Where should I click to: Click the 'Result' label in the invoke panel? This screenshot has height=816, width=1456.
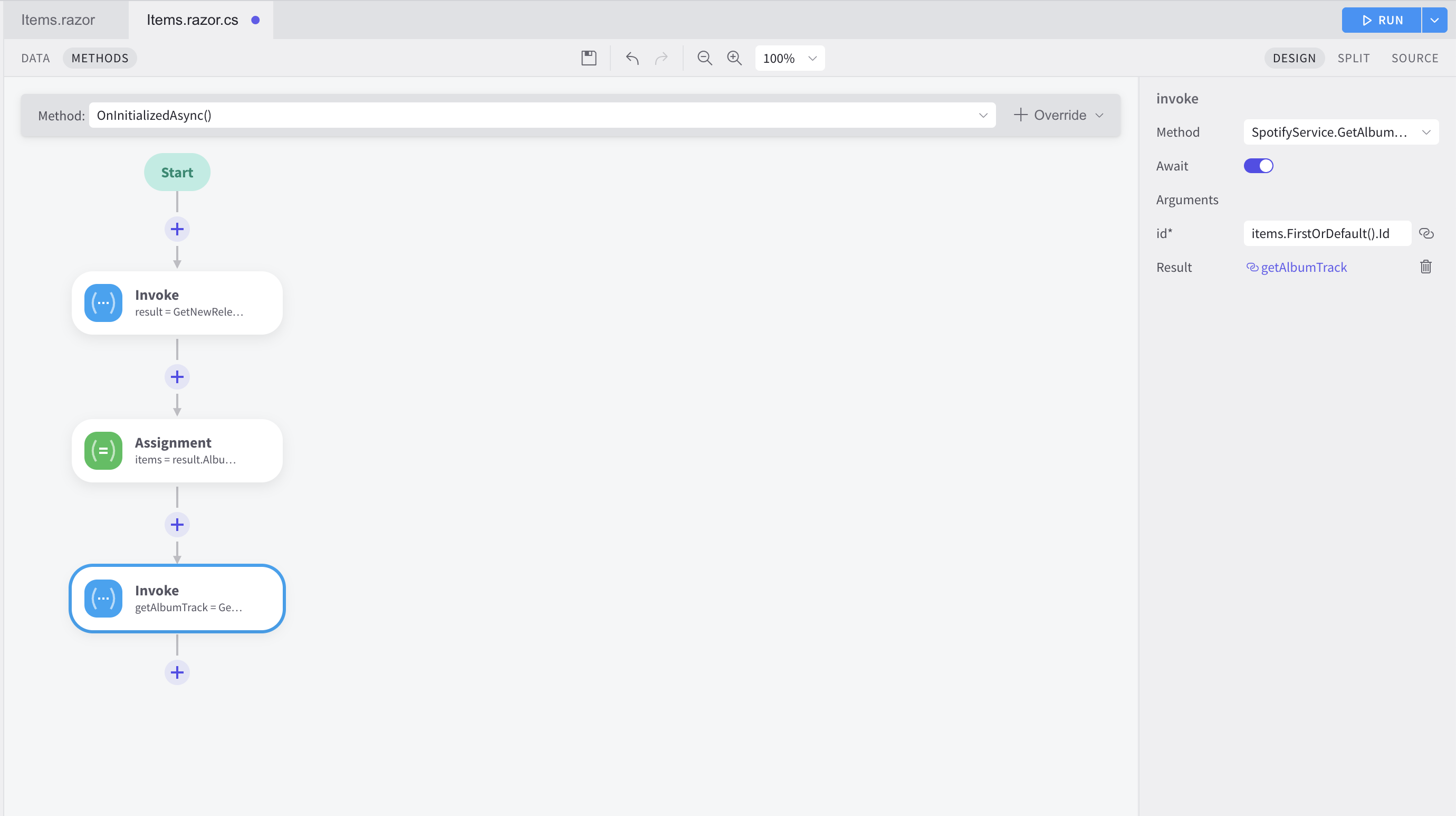click(1173, 267)
